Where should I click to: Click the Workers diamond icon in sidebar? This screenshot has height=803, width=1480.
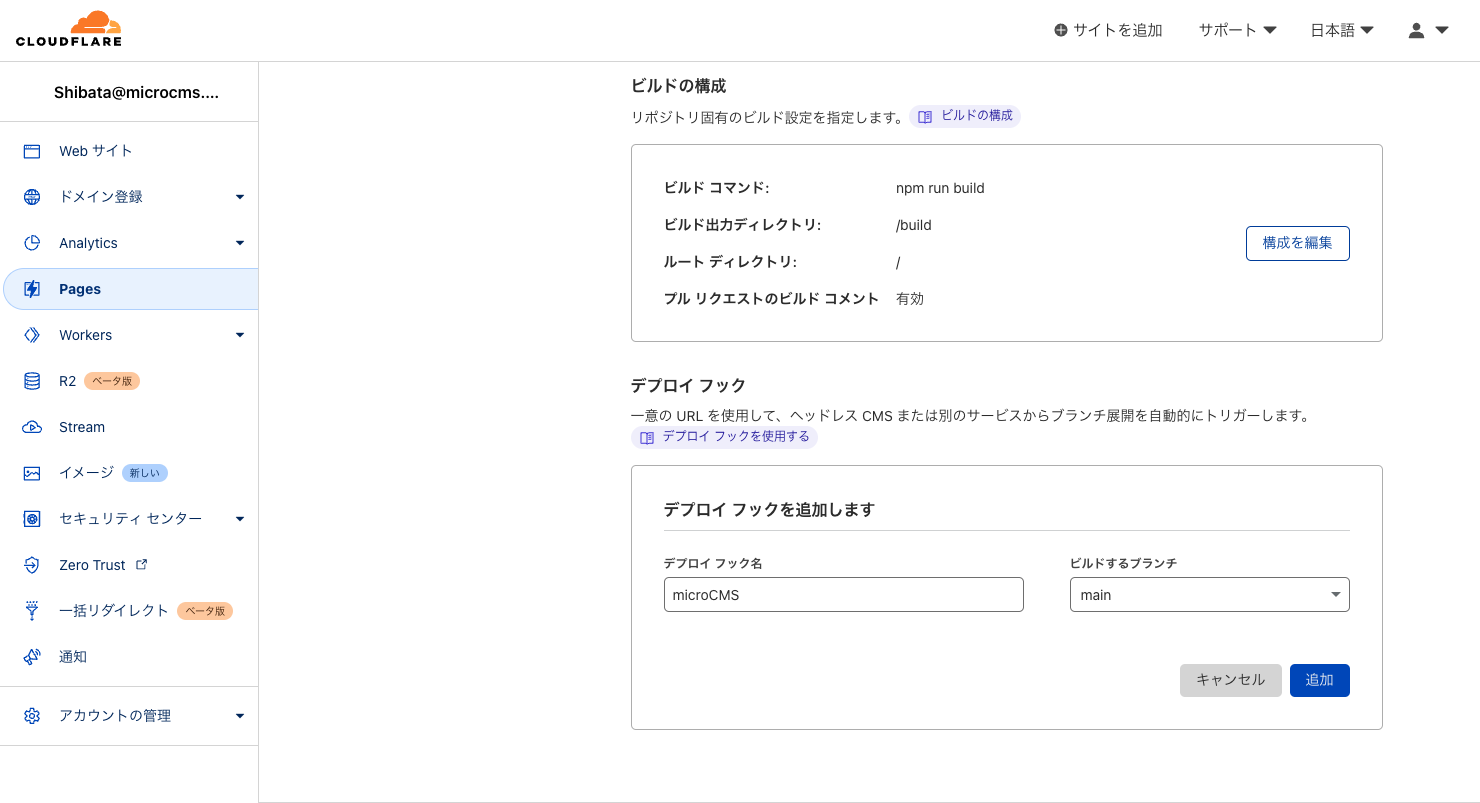pyautogui.click(x=32, y=335)
